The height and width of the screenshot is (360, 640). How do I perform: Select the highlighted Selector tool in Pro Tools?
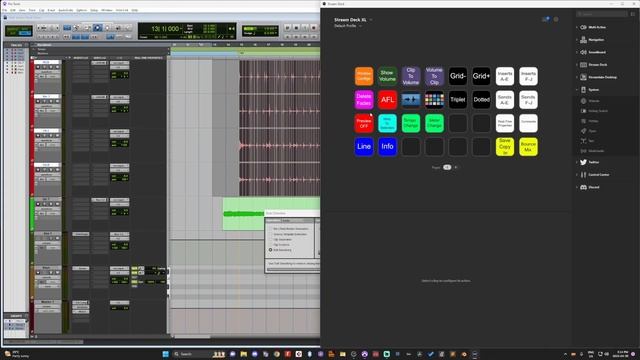(x=97, y=28)
